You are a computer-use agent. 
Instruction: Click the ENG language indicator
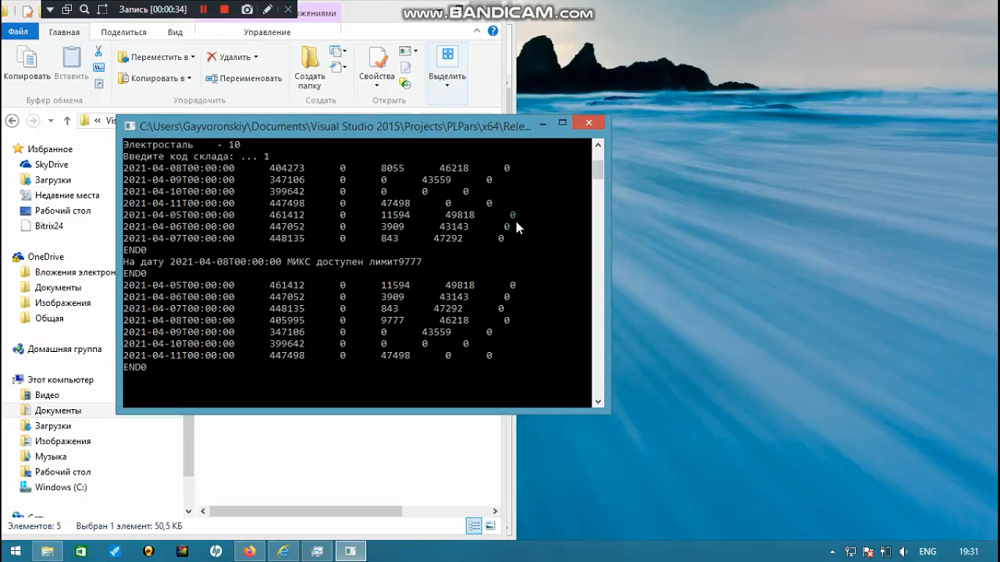tap(927, 552)
